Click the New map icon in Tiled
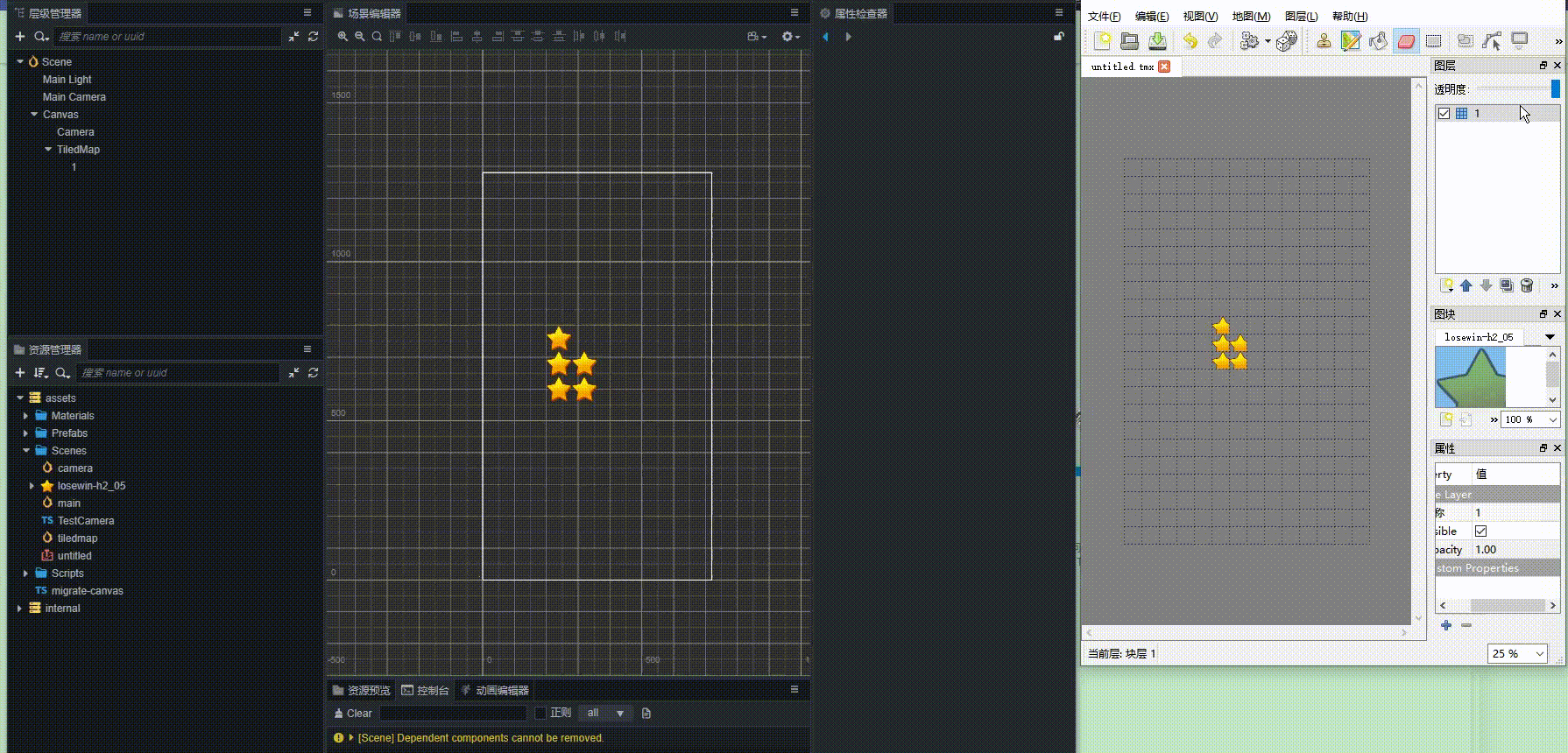The width and height of the screenshot is (1568, 753). click(x=1102, y=40)
